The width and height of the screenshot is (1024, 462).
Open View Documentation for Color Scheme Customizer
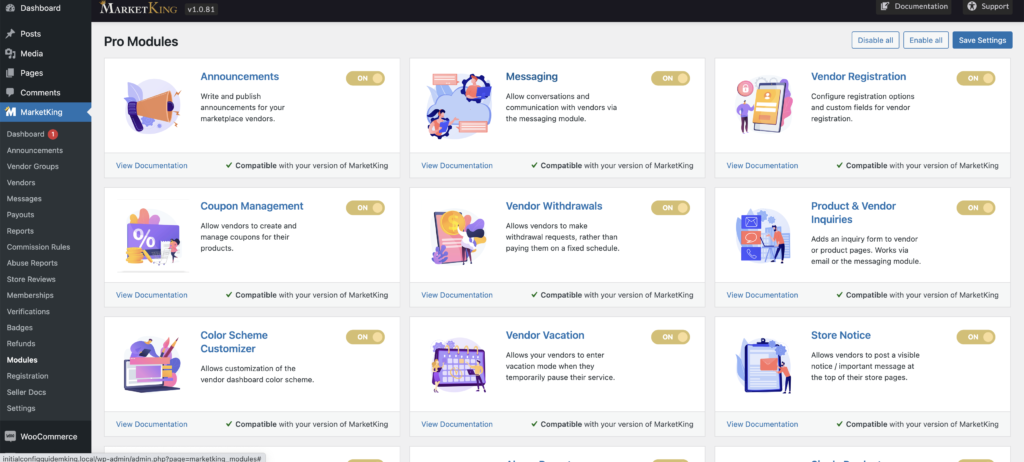[x=152, y=425]
